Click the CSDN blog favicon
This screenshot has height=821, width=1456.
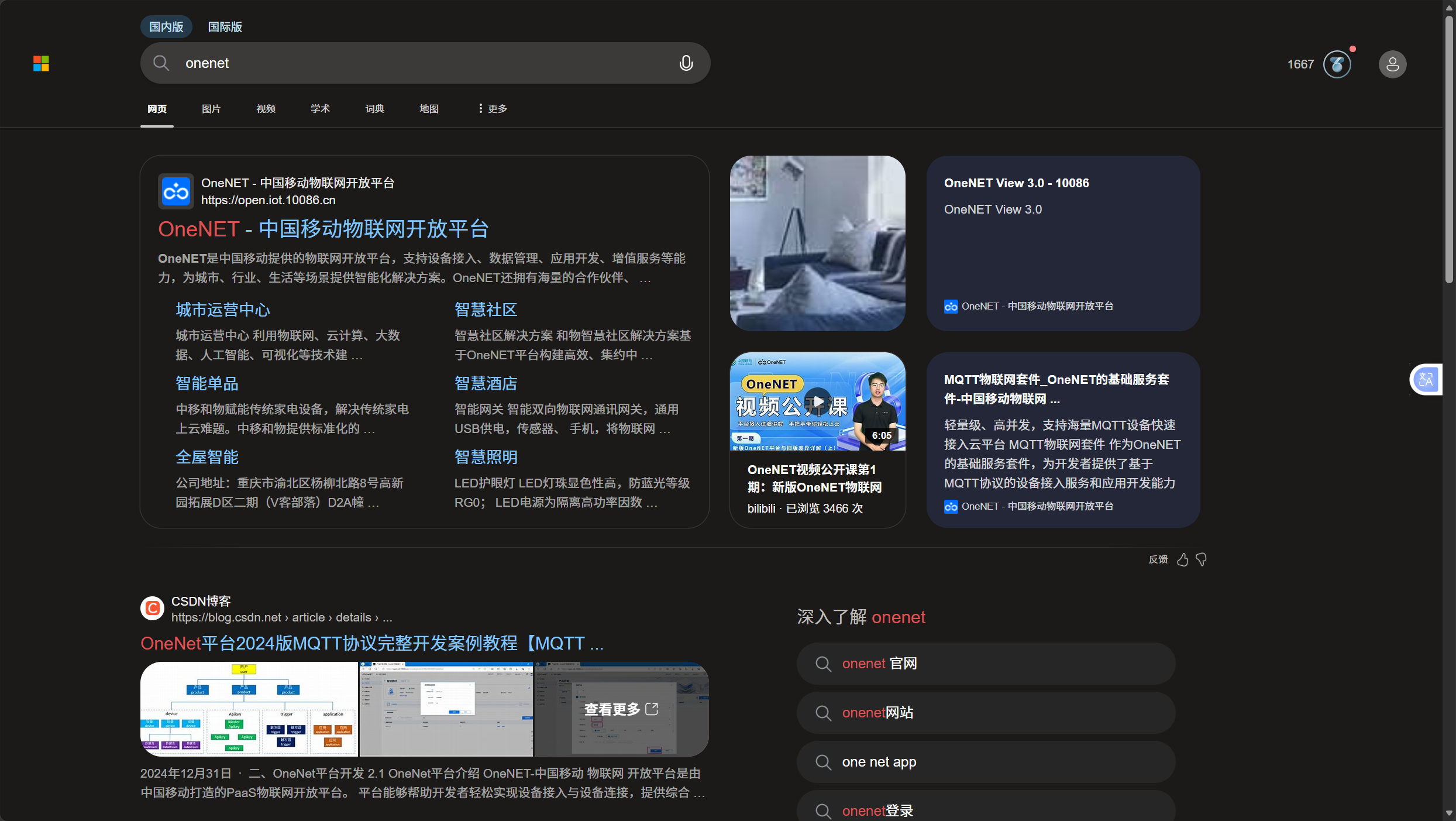(152, 609)
